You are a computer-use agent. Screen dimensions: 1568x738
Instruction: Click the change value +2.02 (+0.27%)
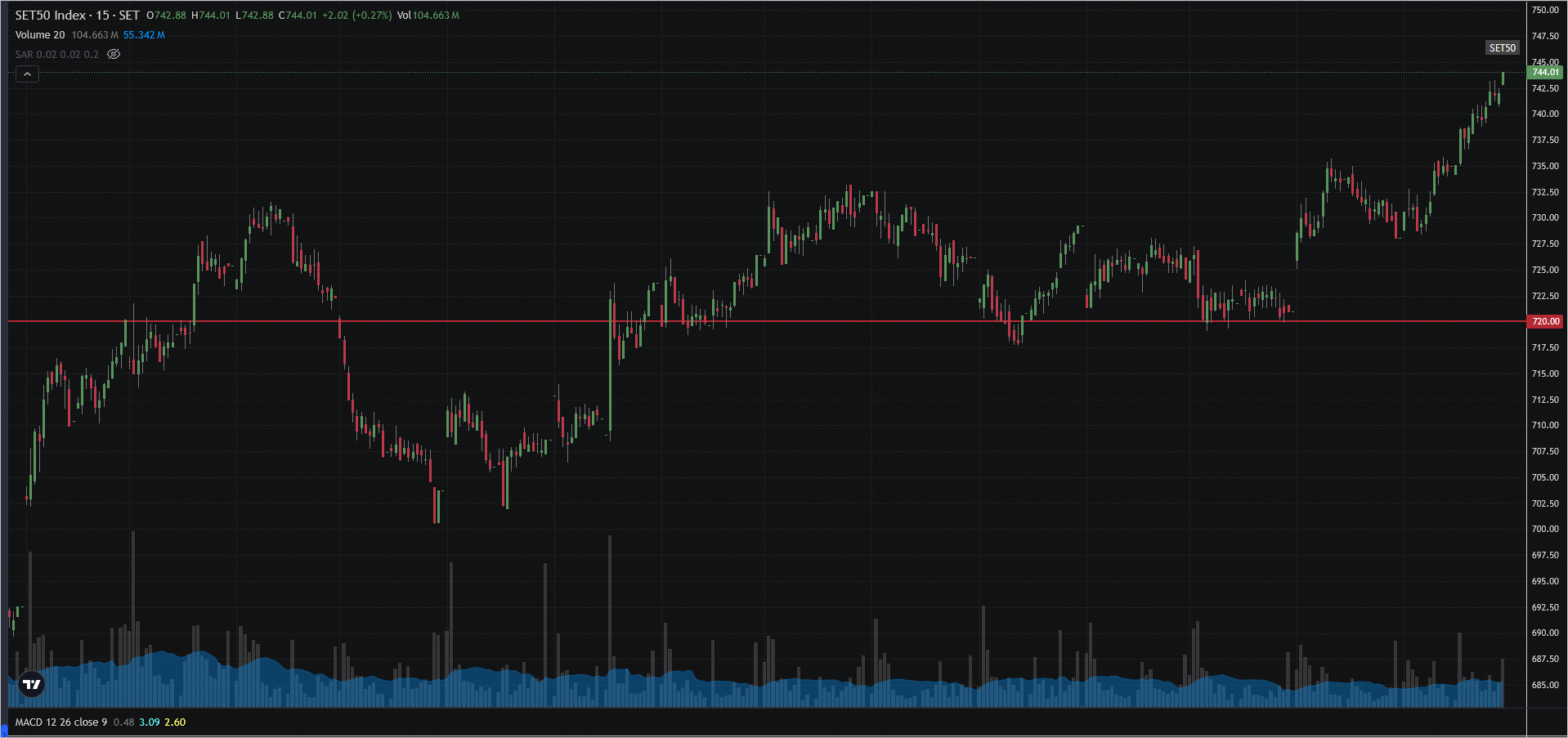[357, 16]
